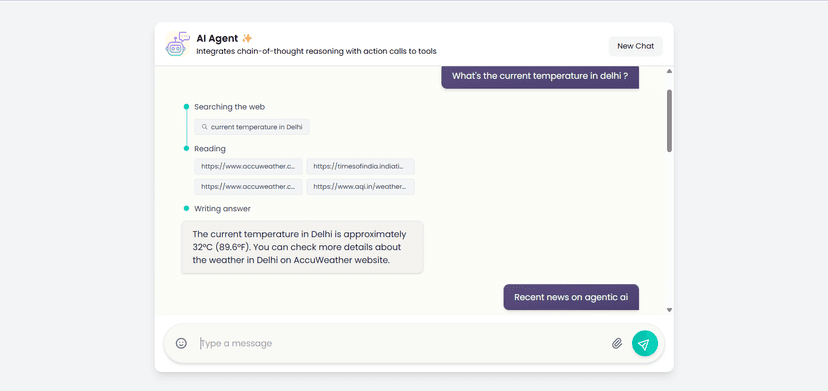
Task: Open the timesofindia source link
Action: [x=360, y=166]
